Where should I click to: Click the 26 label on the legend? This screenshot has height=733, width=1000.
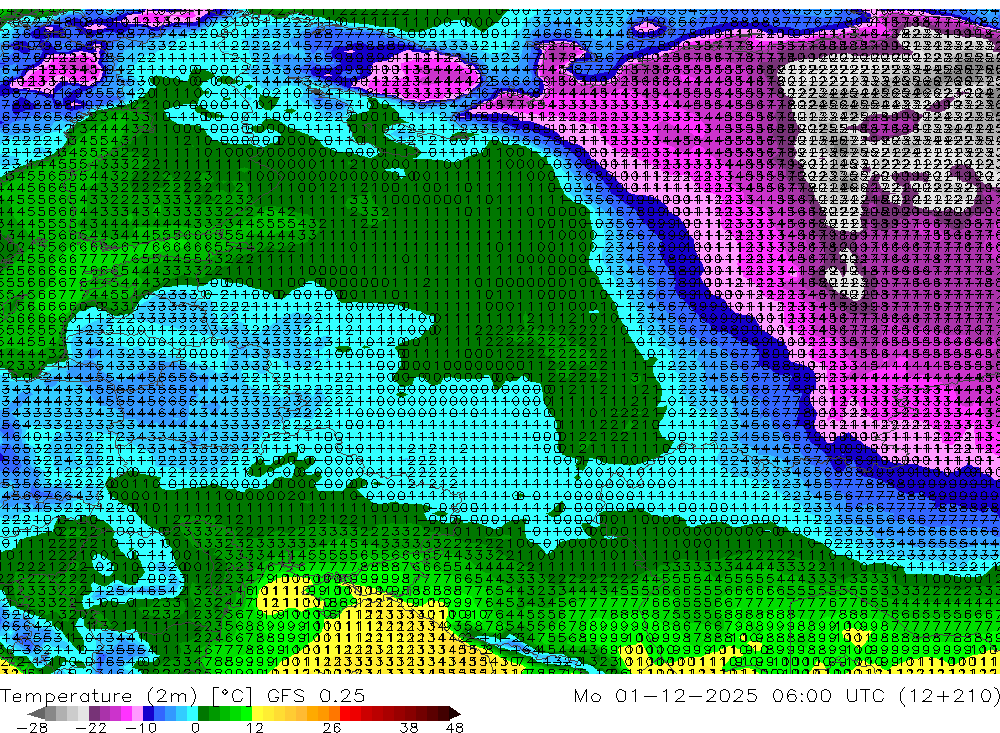[x=332, y=728]
